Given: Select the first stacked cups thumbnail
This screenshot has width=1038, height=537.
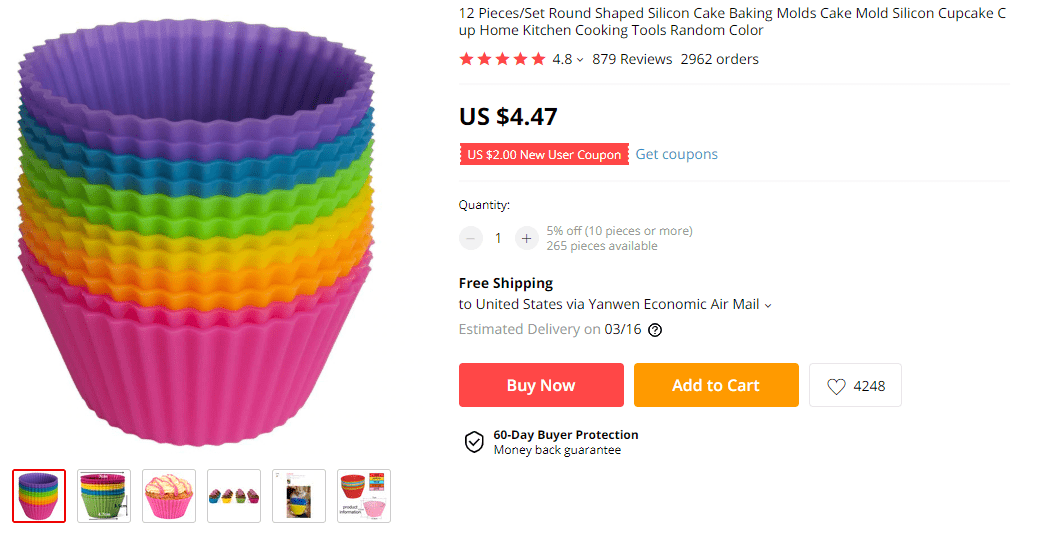Looking at the screenshot, I should (x=39, y=496).
